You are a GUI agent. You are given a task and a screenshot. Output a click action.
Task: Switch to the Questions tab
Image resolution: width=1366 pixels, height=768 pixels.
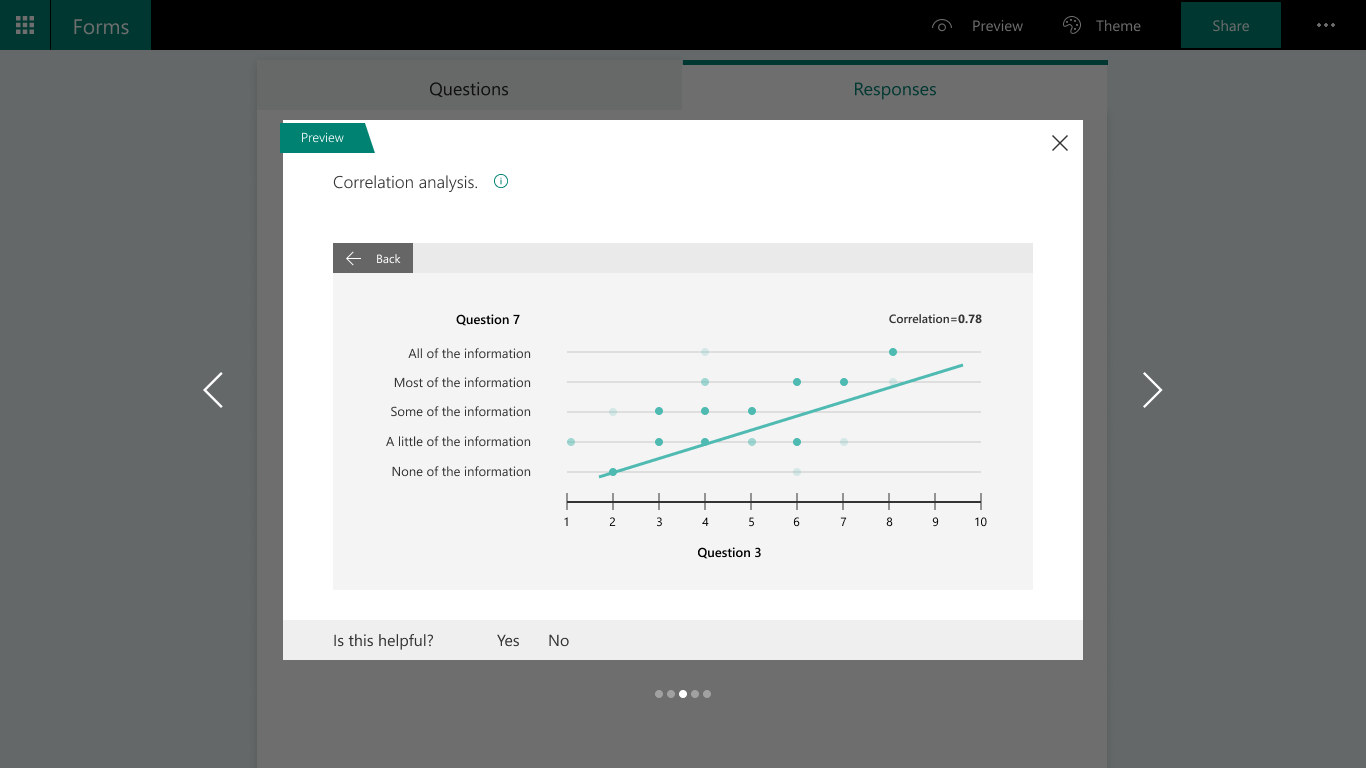tap(469, 89)
